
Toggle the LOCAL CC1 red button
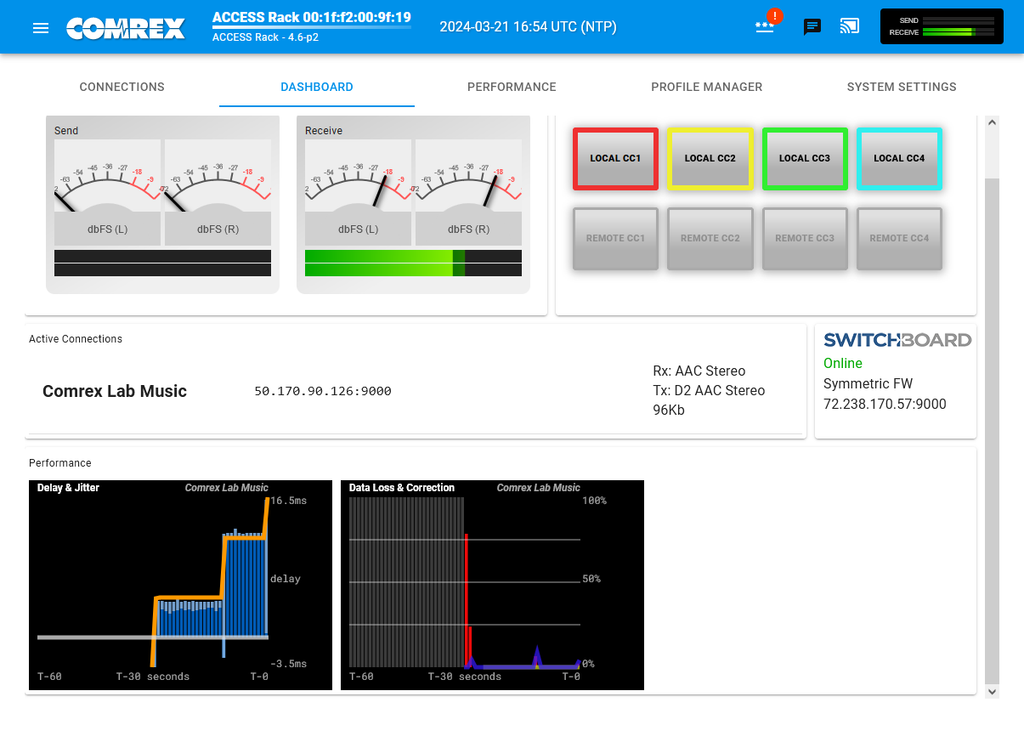pos(615,159)
